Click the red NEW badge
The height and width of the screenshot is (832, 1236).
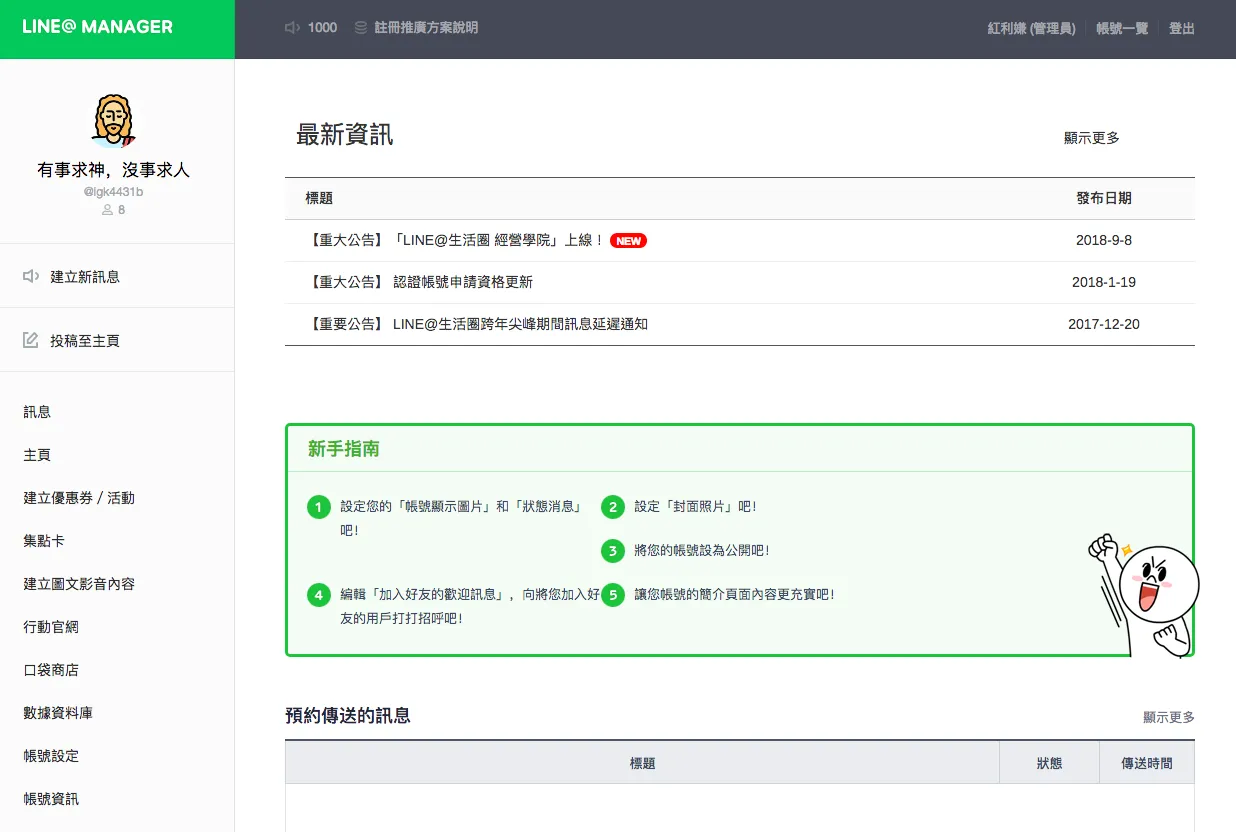pyautogui.click(x=628, y=240)
